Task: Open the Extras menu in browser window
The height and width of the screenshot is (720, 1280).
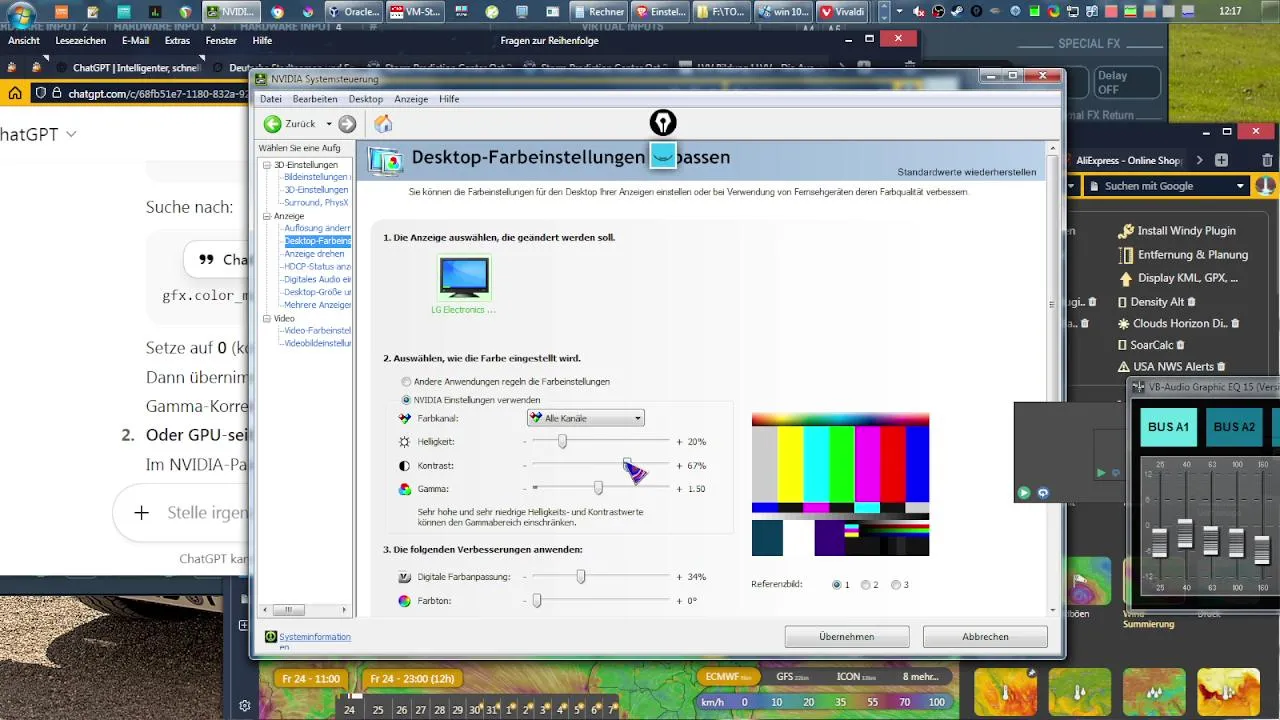Action: [177, 41]
